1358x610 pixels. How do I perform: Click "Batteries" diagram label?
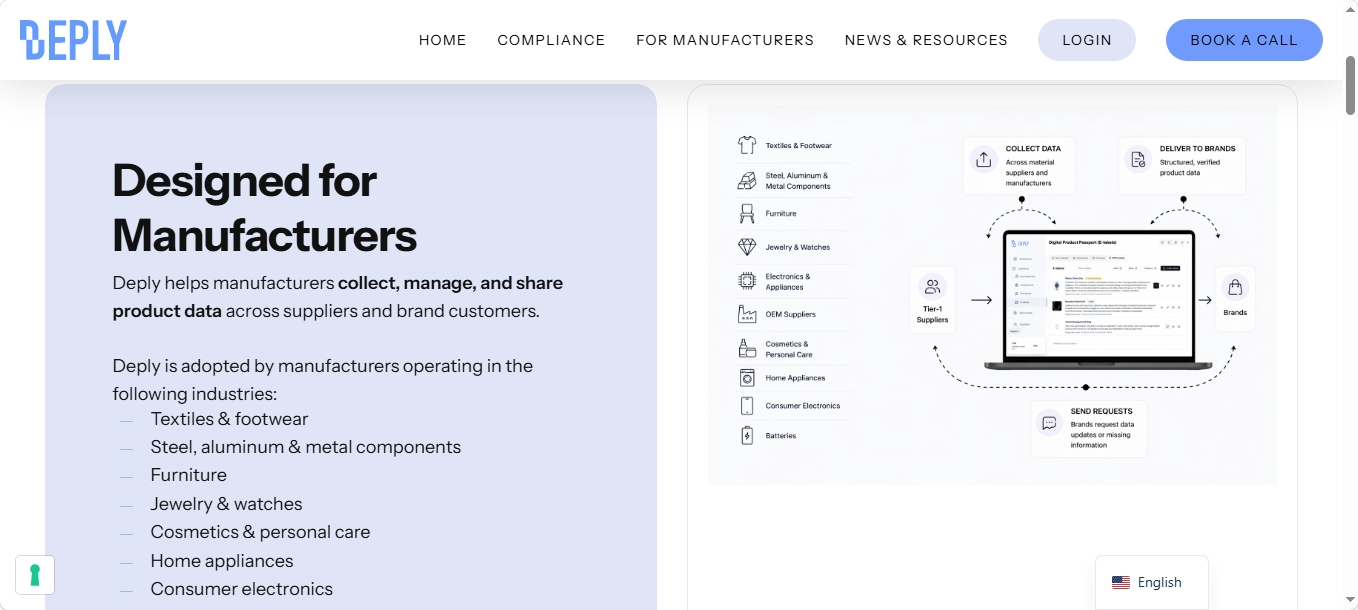point(781,436)
